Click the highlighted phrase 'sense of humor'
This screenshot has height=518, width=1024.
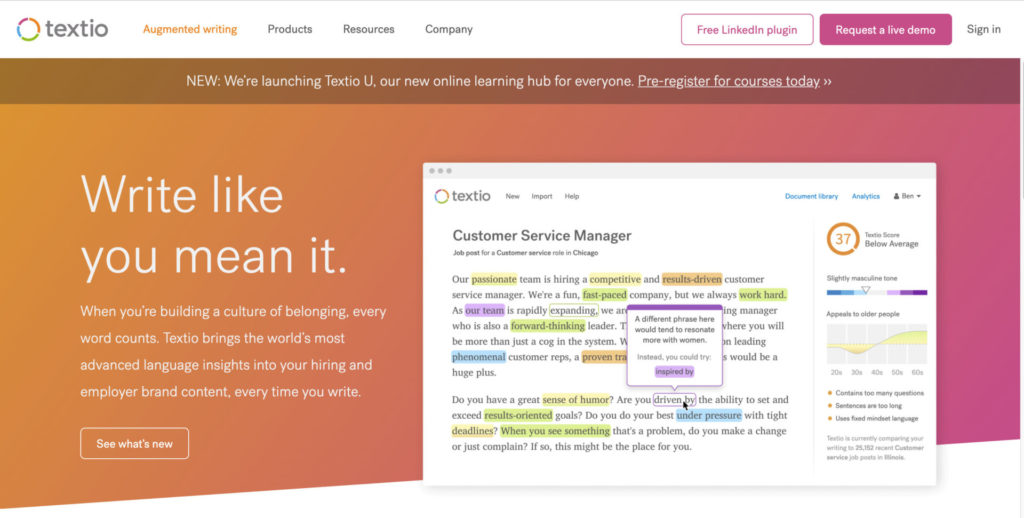tap(575, 400)
